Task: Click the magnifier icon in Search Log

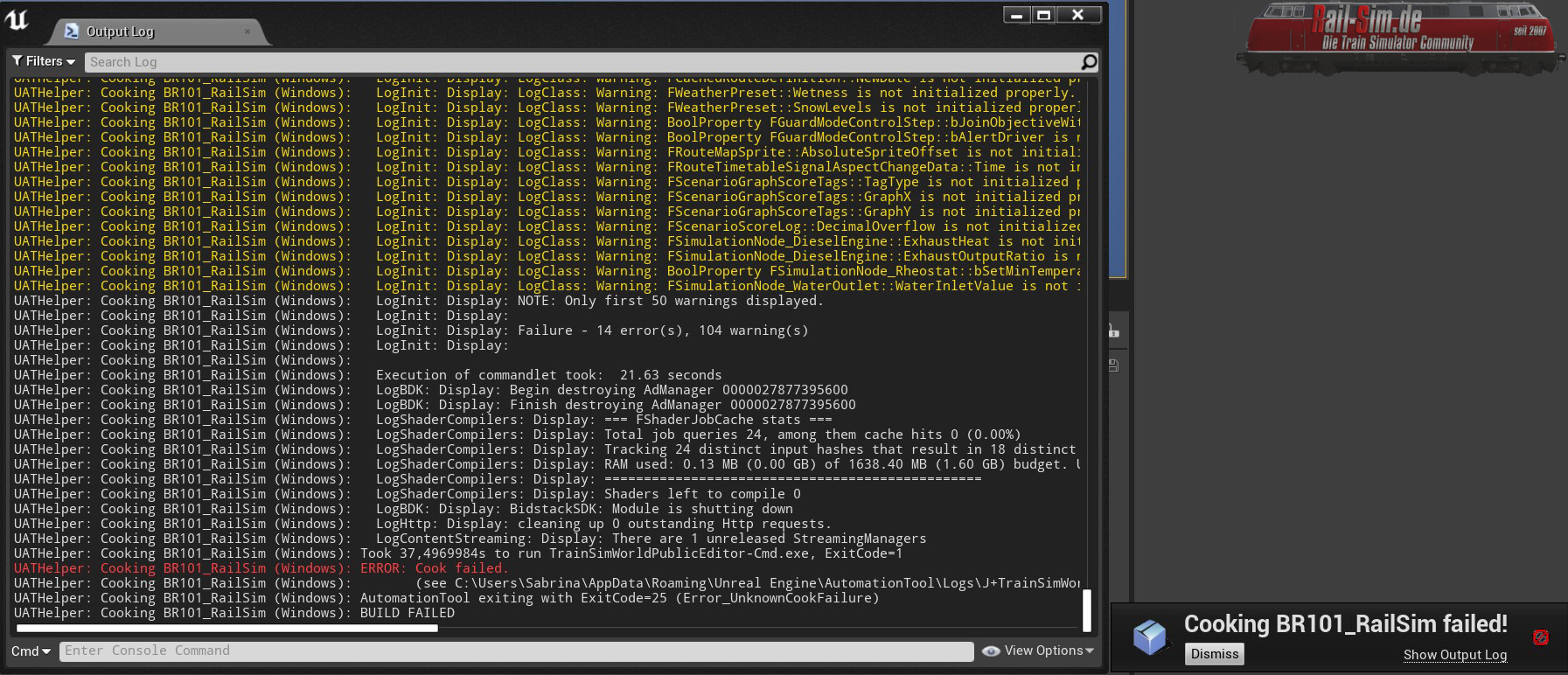Action: point(1089,62)
